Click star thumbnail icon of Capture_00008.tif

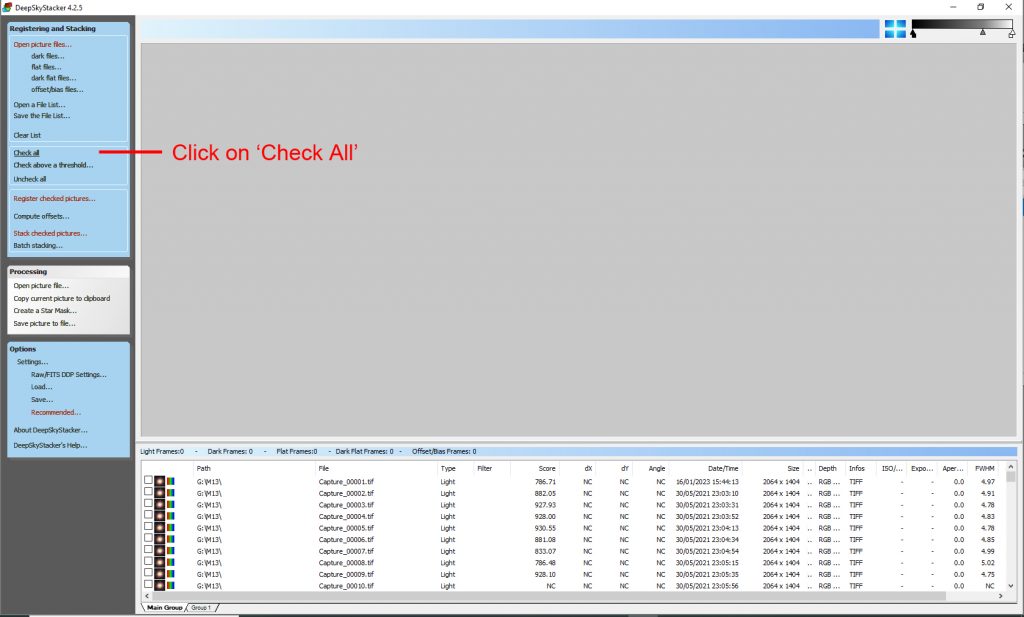(x=159, y=562)
